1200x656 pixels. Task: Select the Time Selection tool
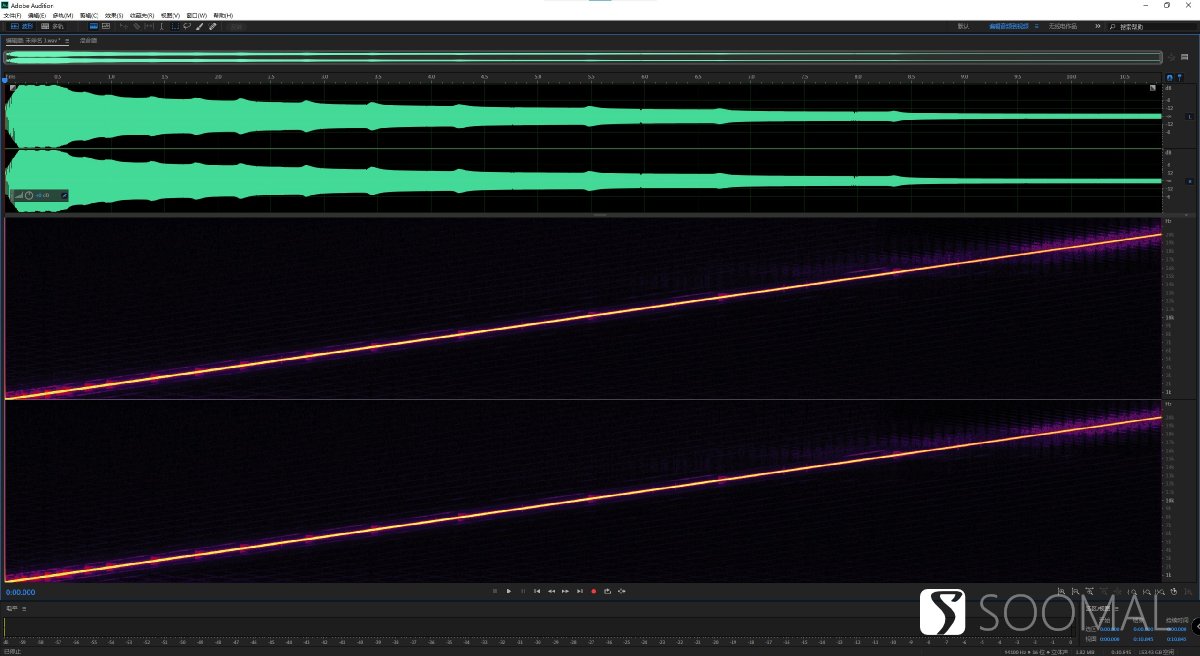[x=162, y=26]
